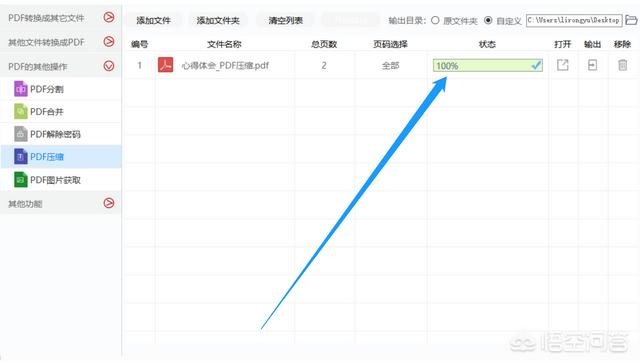Select the 原文件夹 output radio button
Screen dimensions: 640x364
point(435,20)
